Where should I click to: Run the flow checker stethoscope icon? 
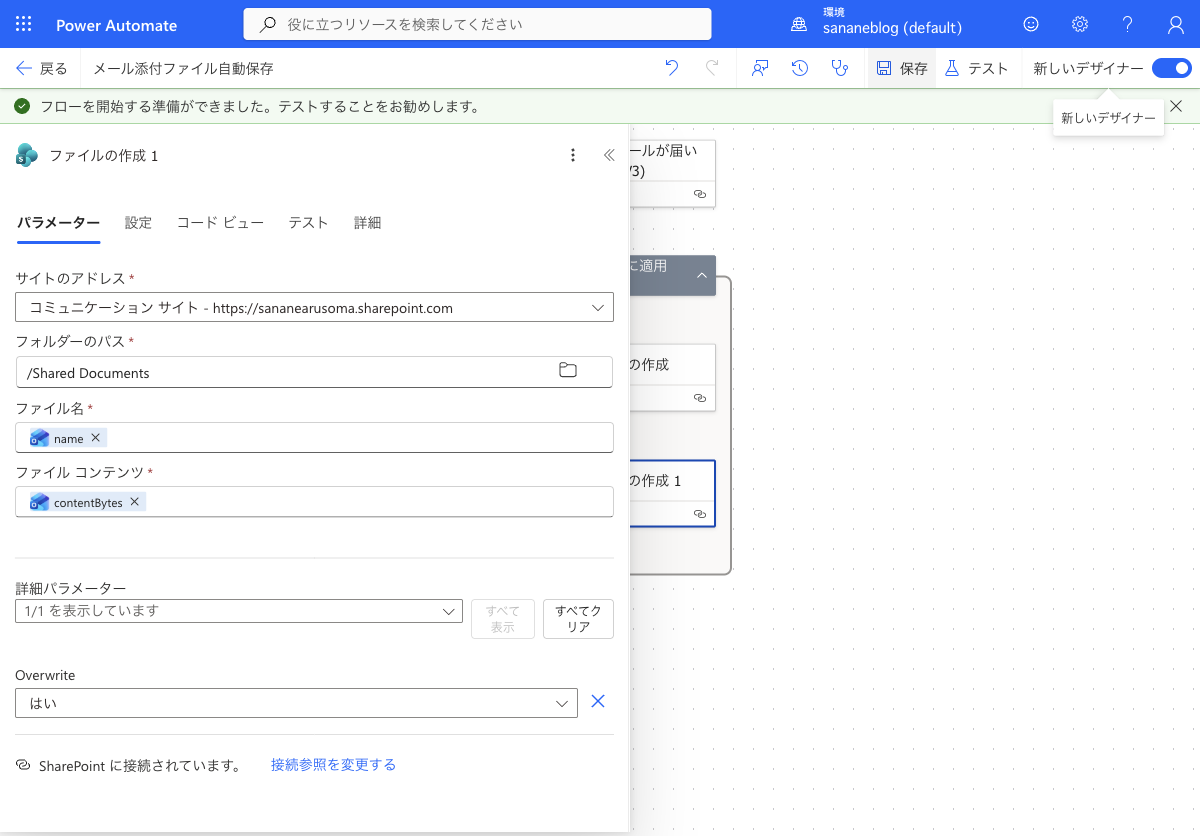(840, 68)
